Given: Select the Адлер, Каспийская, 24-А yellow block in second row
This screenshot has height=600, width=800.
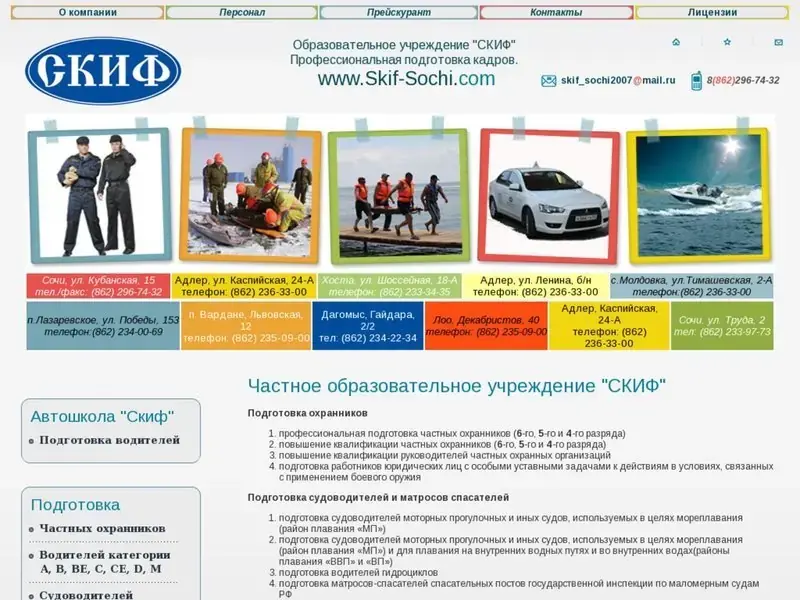Looking at the screenshot, I should pos(609,326).
